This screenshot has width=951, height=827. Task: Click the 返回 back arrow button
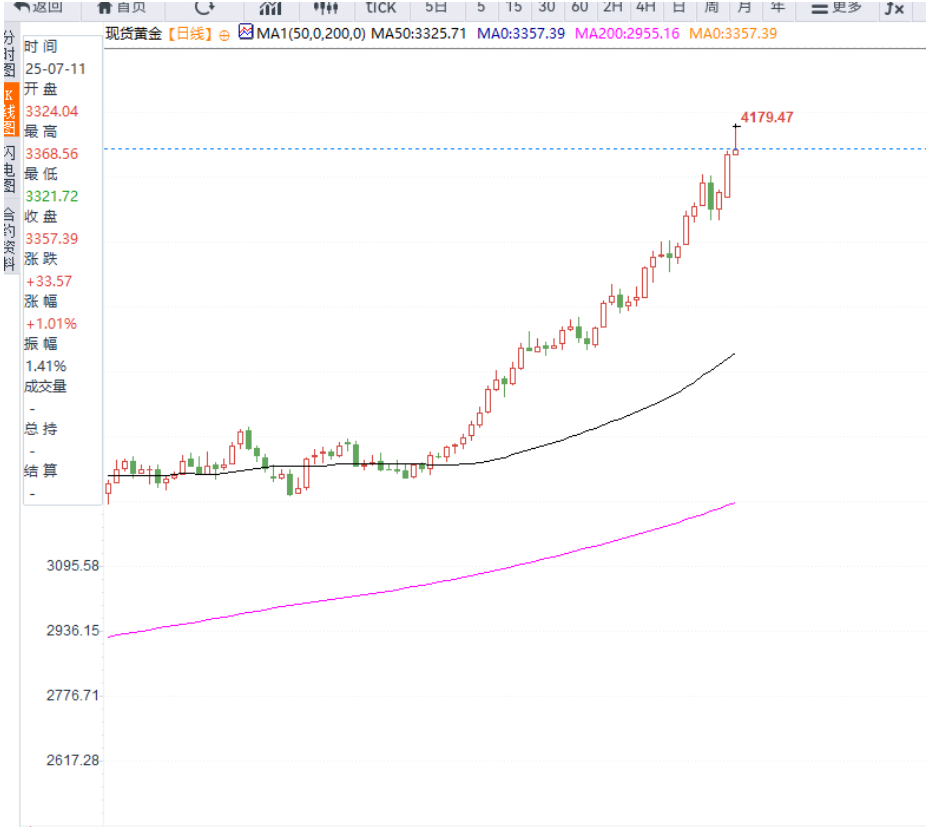click(38, 8)
